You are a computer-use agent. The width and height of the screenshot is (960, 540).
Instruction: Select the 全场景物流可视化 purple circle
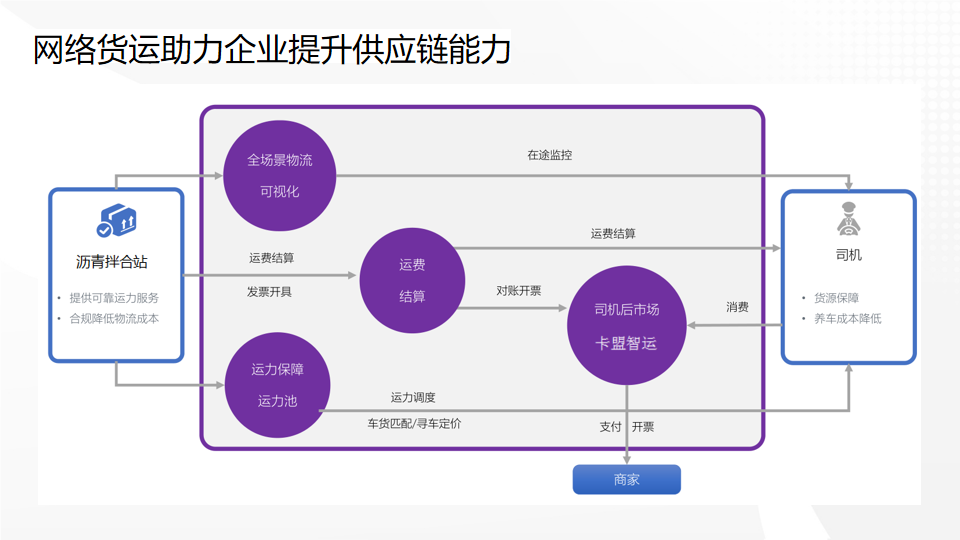click(x=279, y=176)
